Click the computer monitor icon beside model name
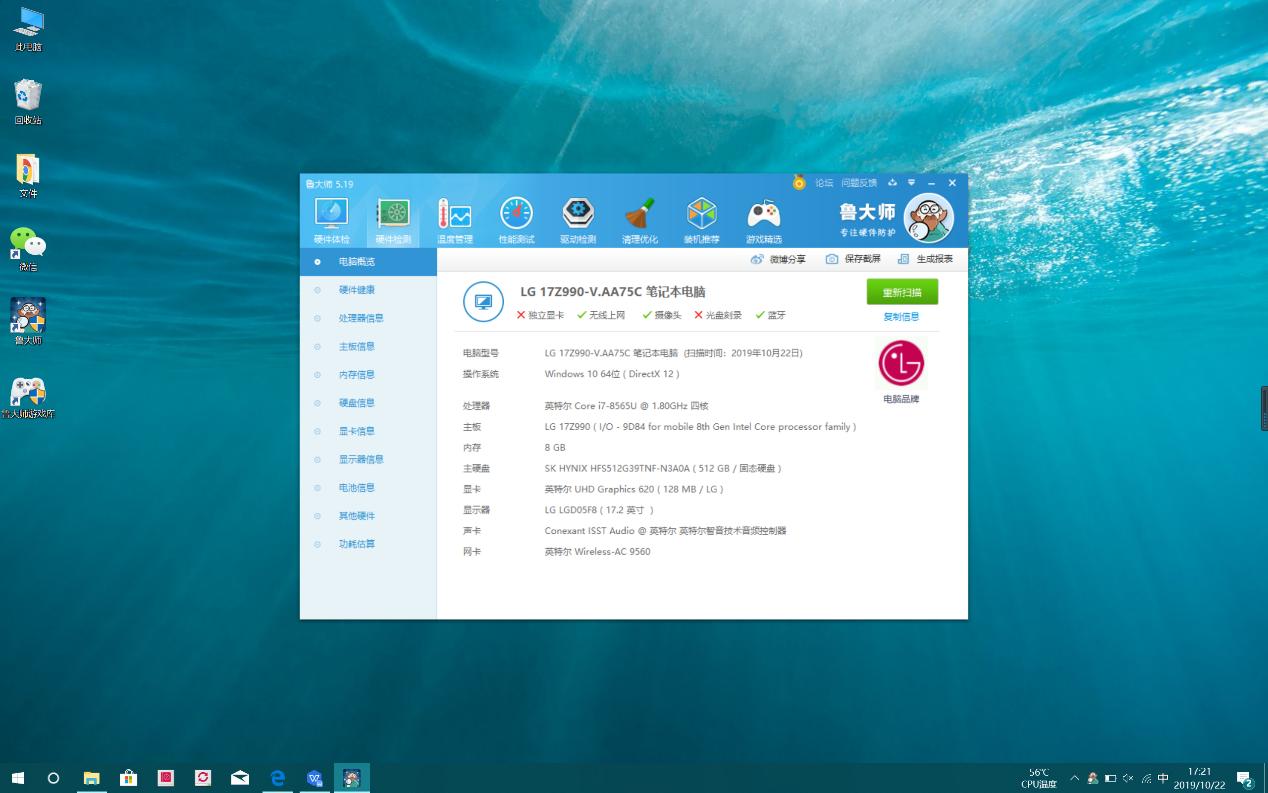This screenshot has height=793, width=1268. click(483, 301)
